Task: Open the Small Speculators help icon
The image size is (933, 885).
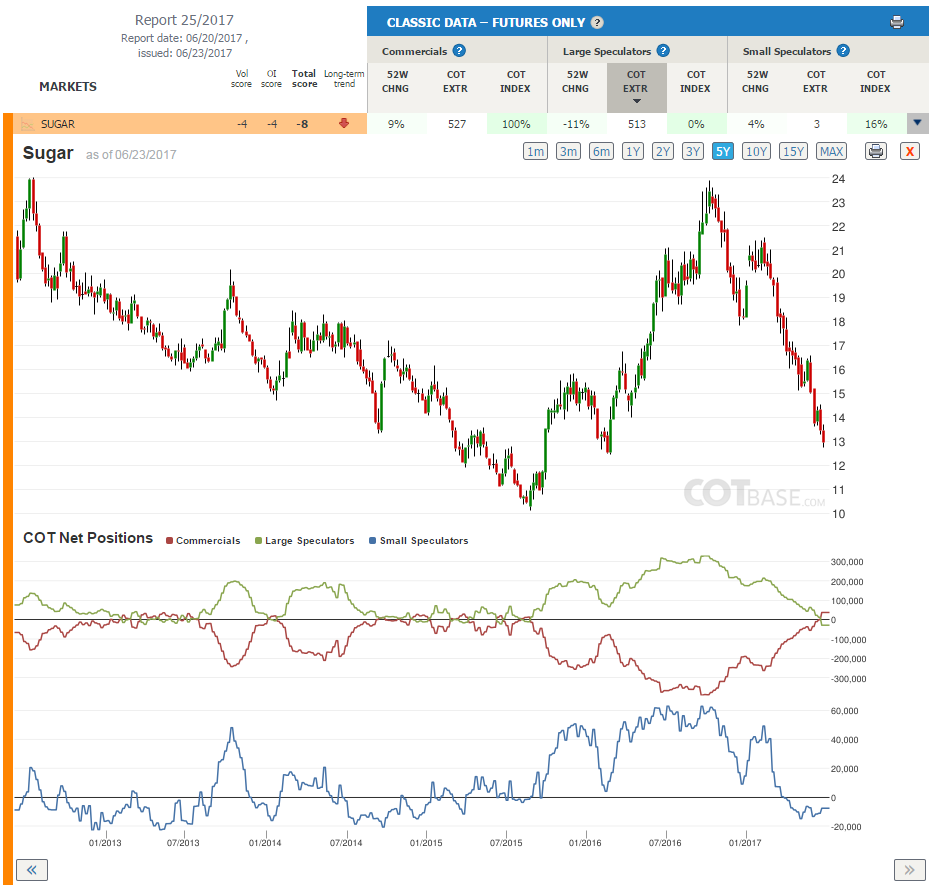Action: pos(843,51)
